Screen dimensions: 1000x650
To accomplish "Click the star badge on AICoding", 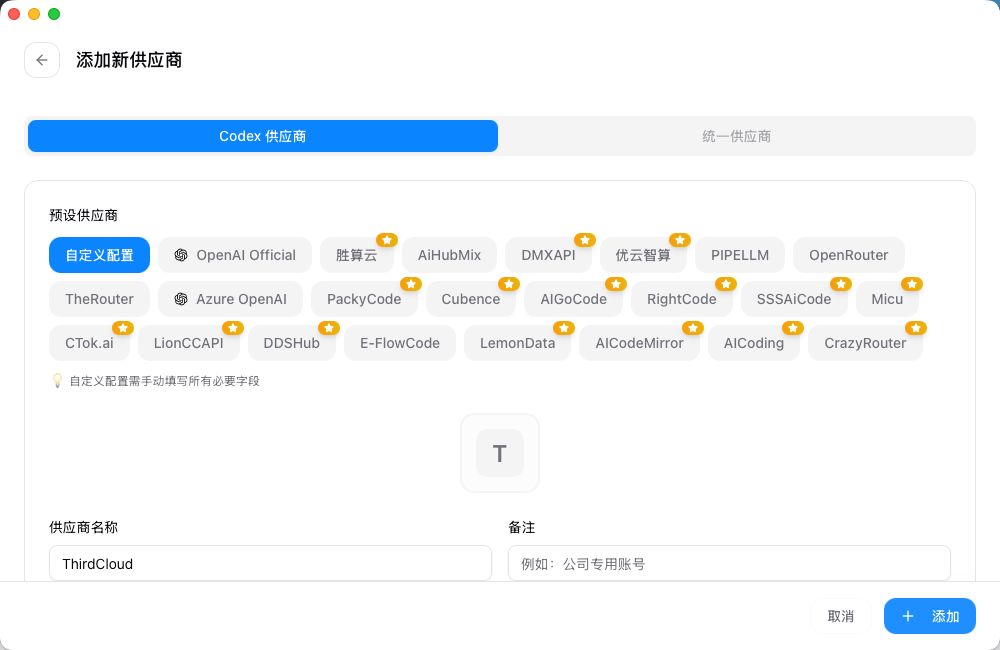I will (x=793, y=328).
